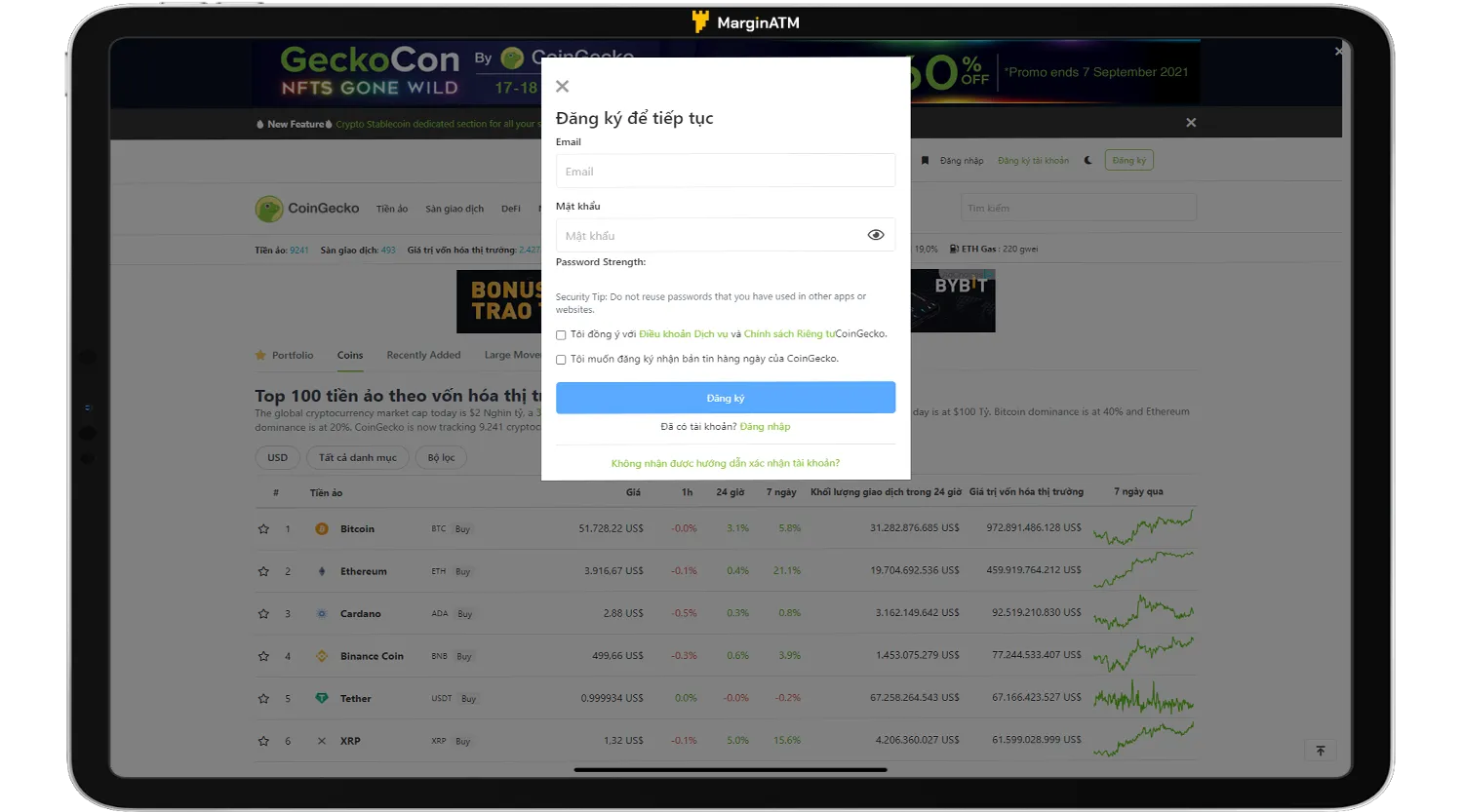This screenshot has height=812, width=1463.
Task: Click the Bitcoin 7-day sparkline chart
Action: point(1143,527)
